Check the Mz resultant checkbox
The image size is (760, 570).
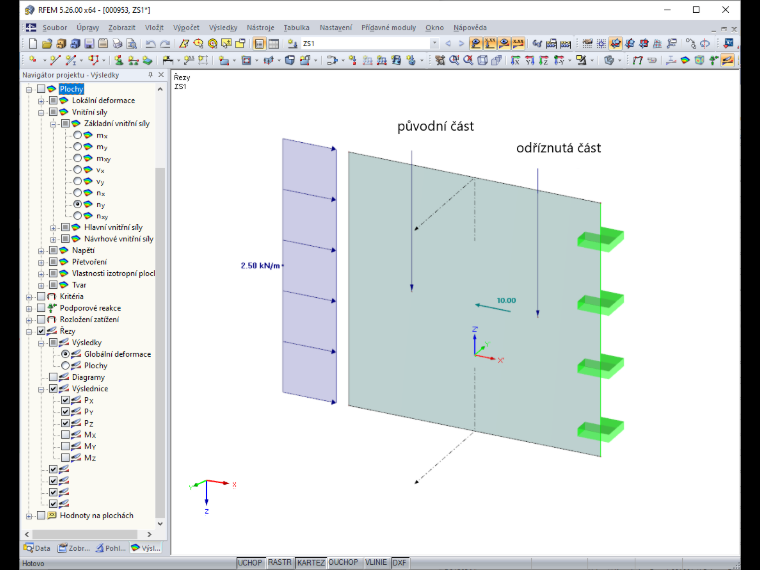tap(65, 458)
